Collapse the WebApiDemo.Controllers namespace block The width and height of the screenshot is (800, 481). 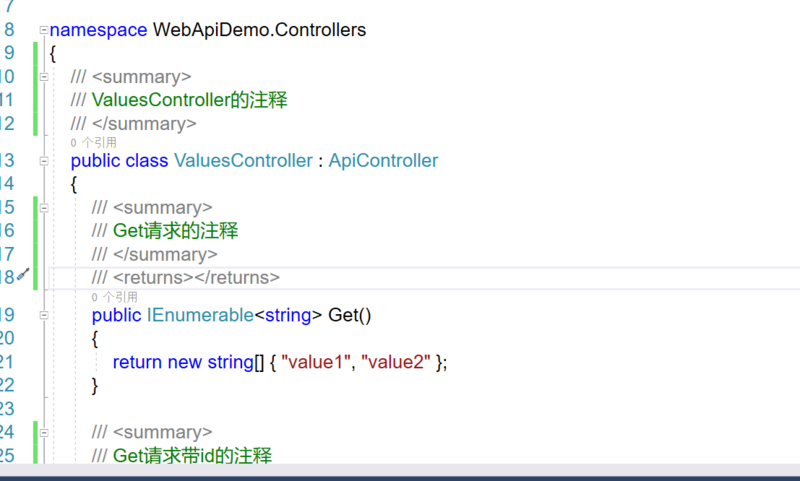point(44,30)
